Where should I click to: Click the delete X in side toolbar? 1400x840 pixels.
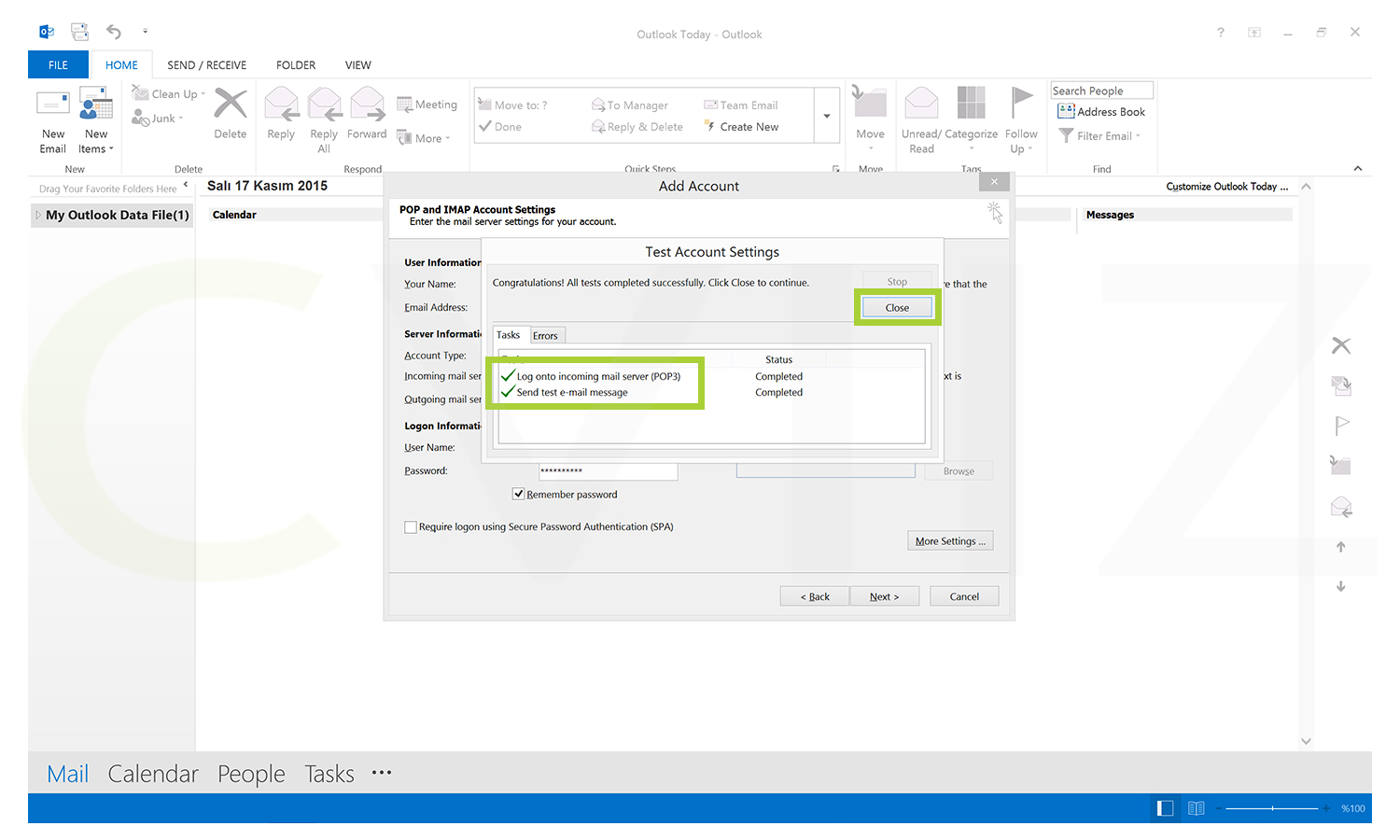click(x=1341, y=345)
